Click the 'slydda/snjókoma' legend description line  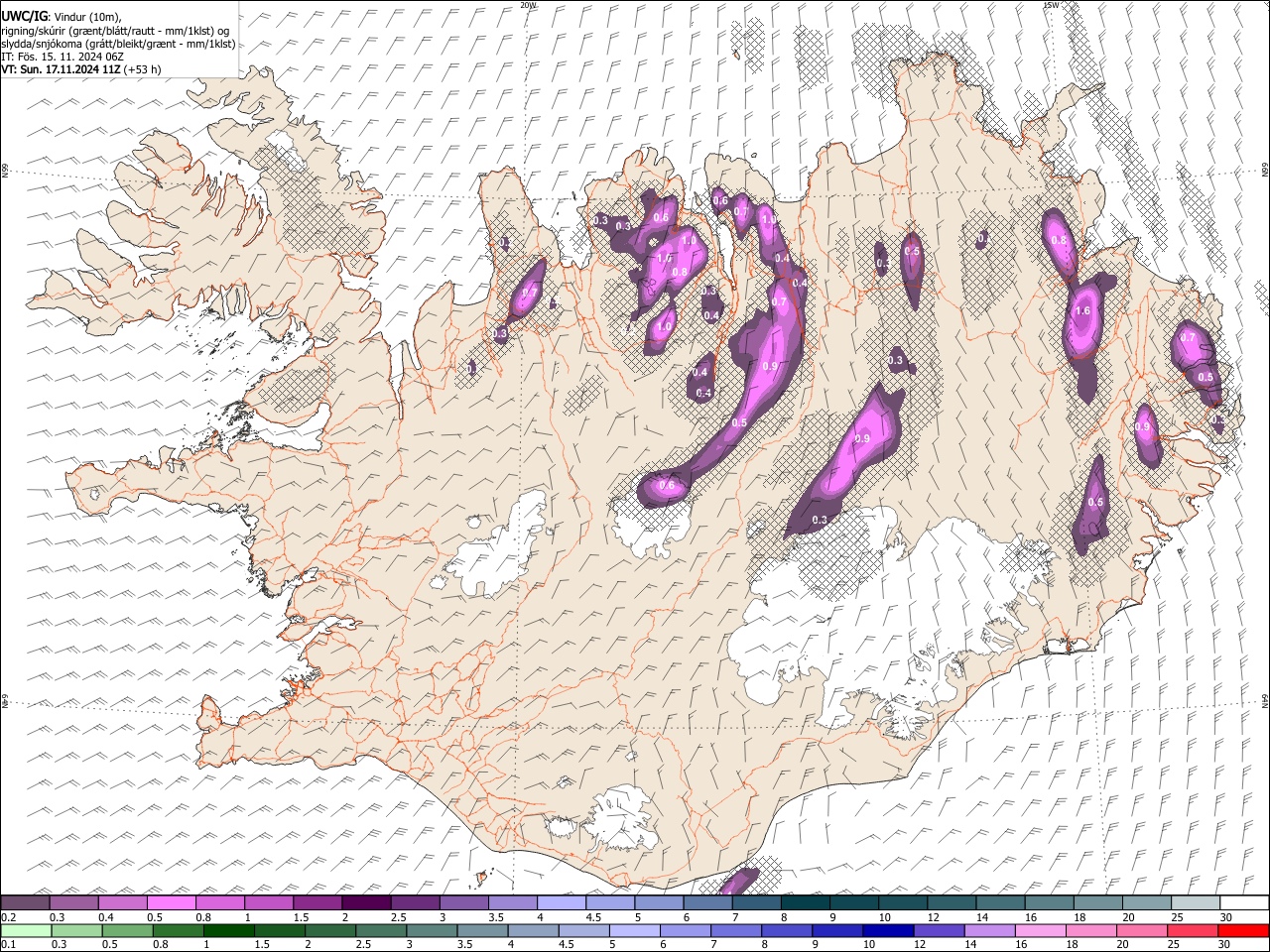pos(118,44)
